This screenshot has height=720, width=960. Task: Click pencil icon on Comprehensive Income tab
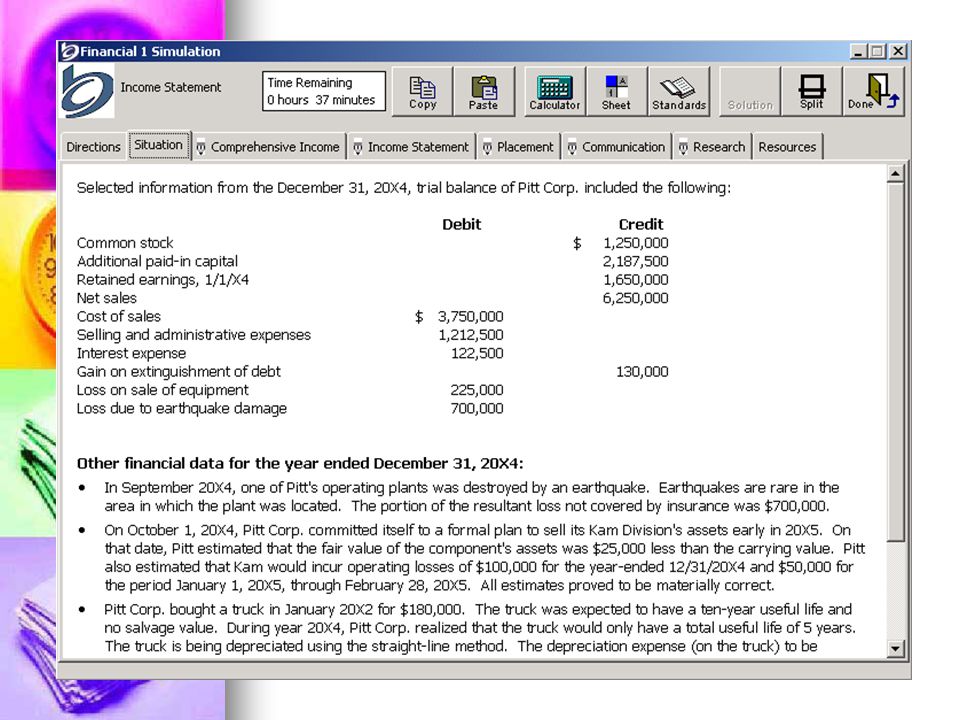(201, 148)
